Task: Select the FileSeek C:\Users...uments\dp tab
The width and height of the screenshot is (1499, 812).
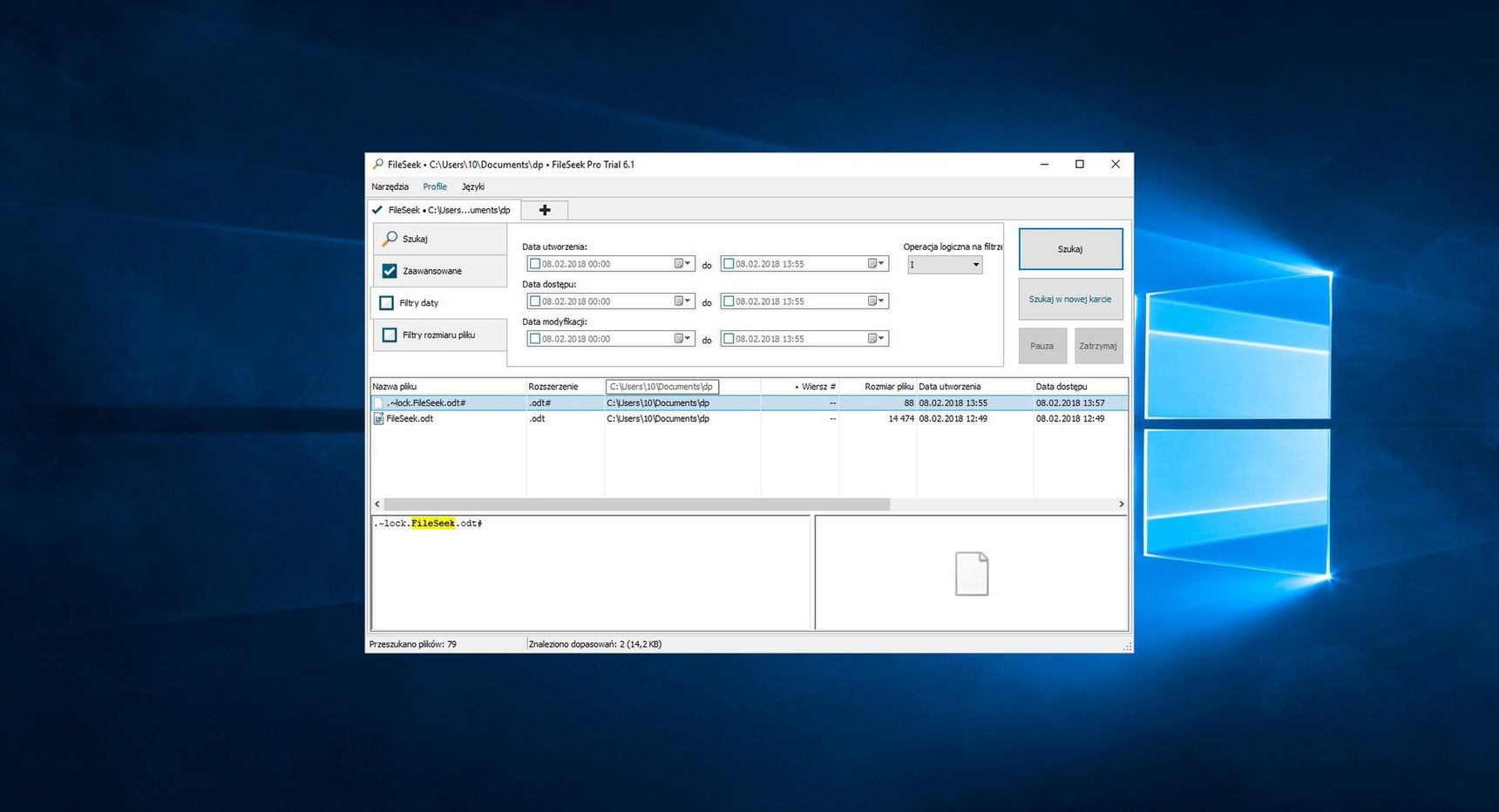Action: tap(444, 210)
